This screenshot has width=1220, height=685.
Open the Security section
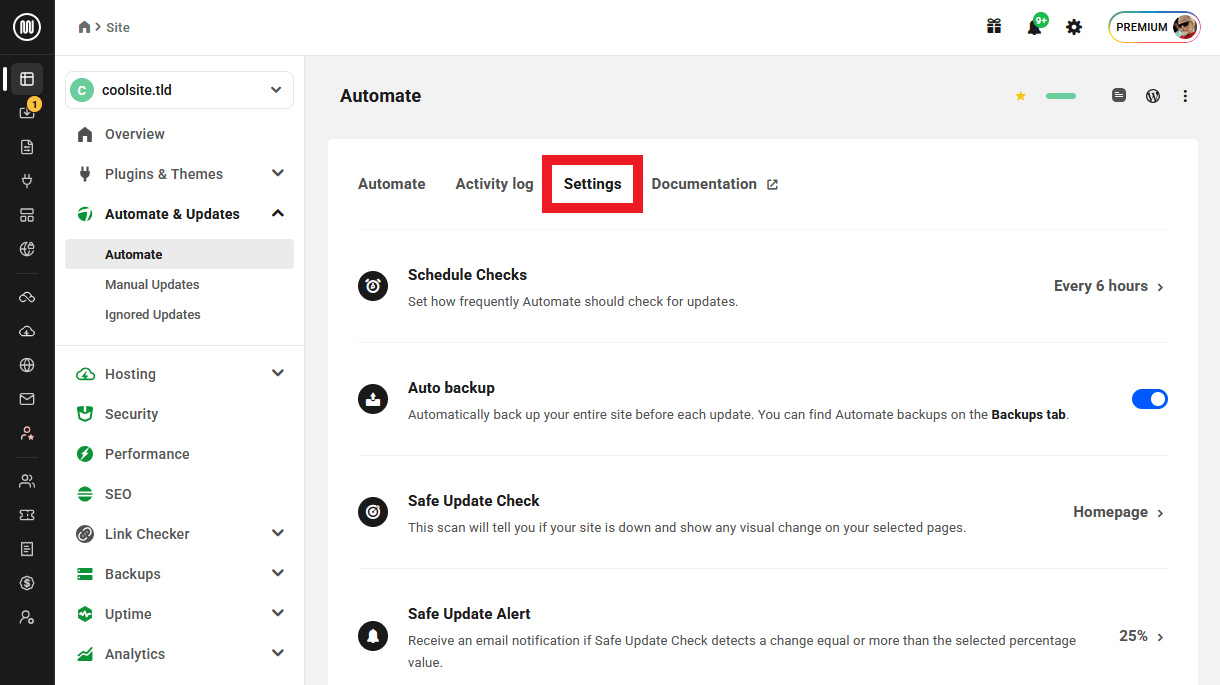click(x=132, y=414)
